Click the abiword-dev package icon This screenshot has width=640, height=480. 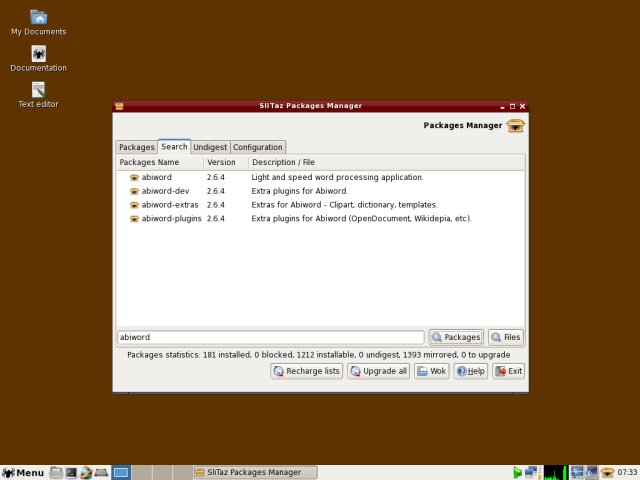tap(134, 191)
